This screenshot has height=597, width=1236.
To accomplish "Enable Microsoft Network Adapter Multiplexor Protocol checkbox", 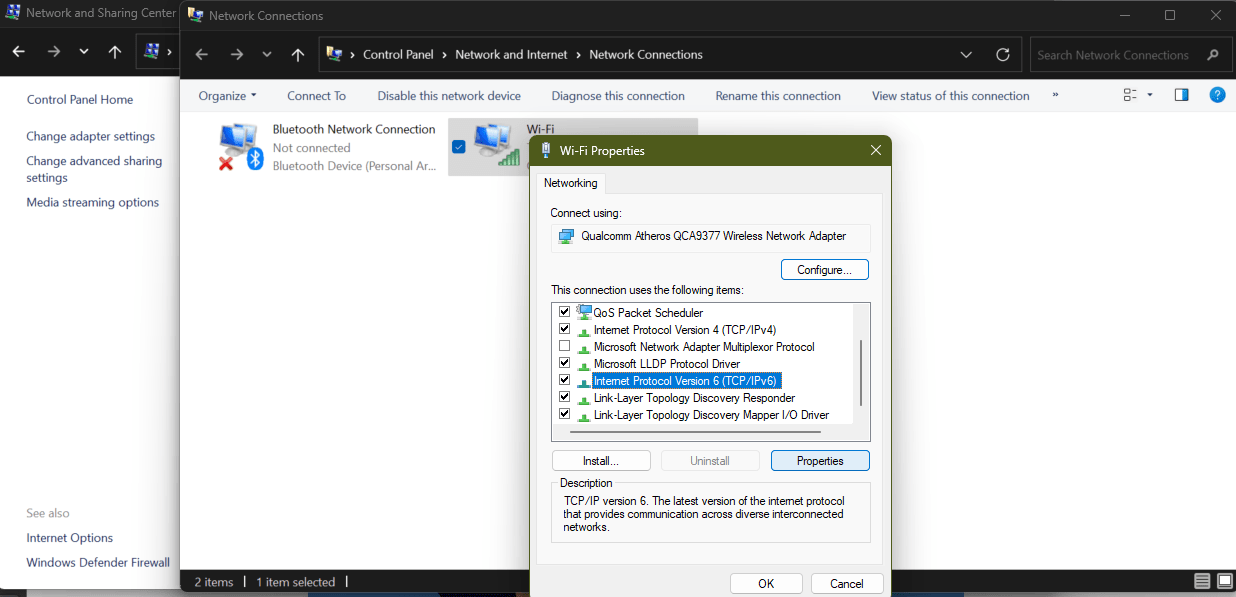I will (x=565, y=346).
